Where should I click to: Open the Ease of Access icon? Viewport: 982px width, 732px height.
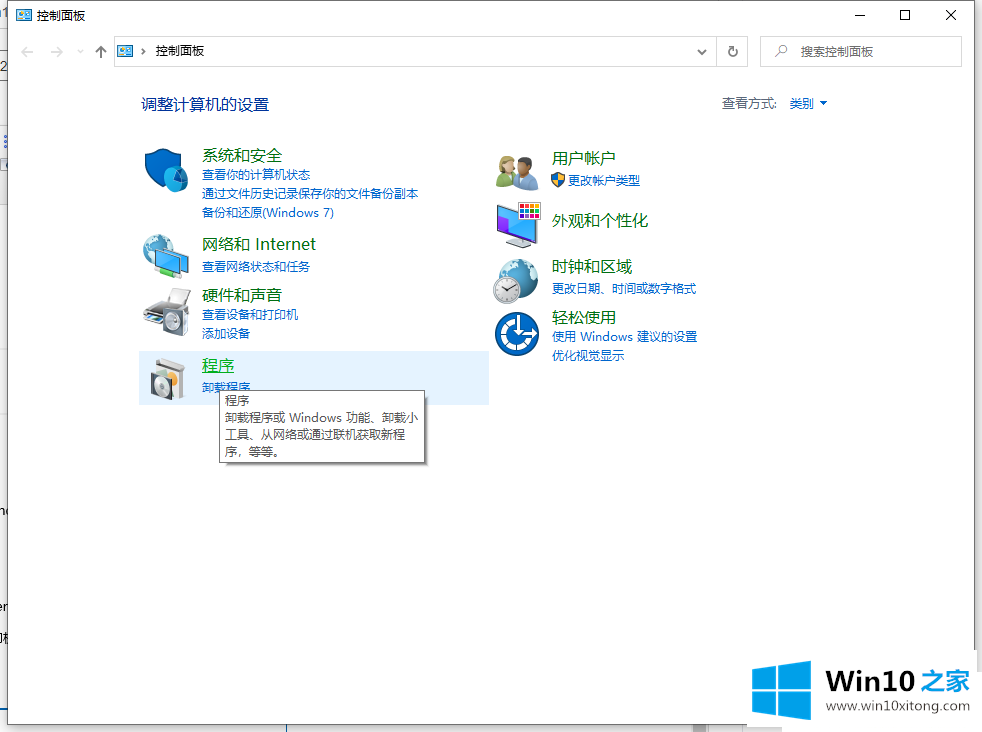tap(518, 334)
